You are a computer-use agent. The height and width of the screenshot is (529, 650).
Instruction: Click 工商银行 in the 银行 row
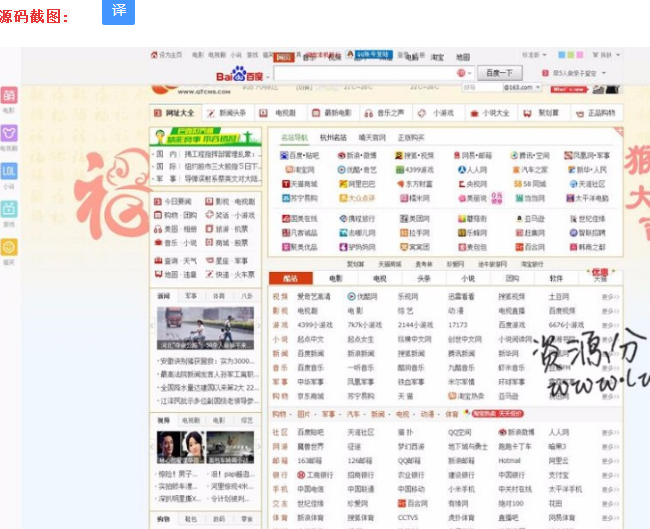(315, 475)
